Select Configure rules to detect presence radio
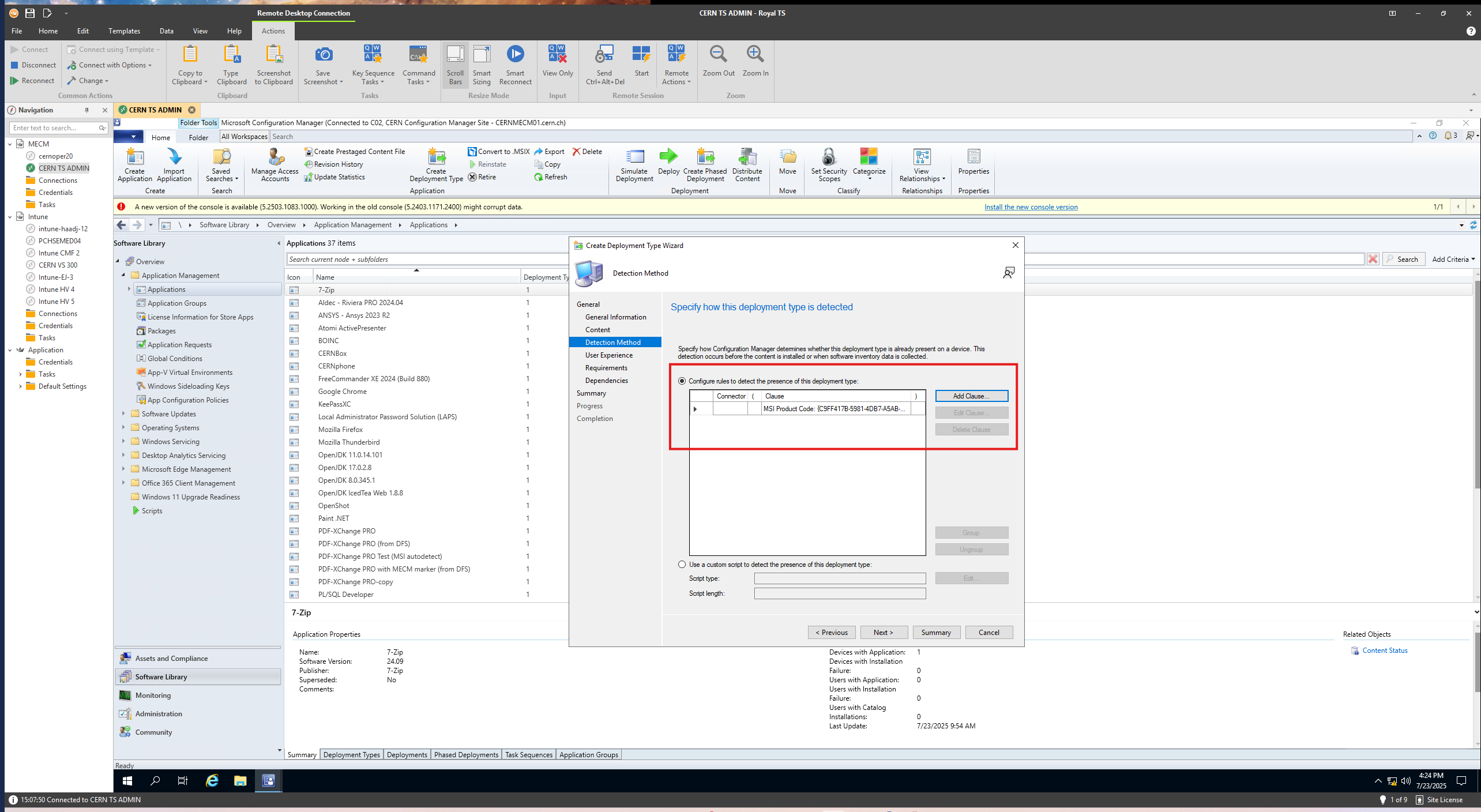Viewport: 1481px width, 812px height. (682, 381)
